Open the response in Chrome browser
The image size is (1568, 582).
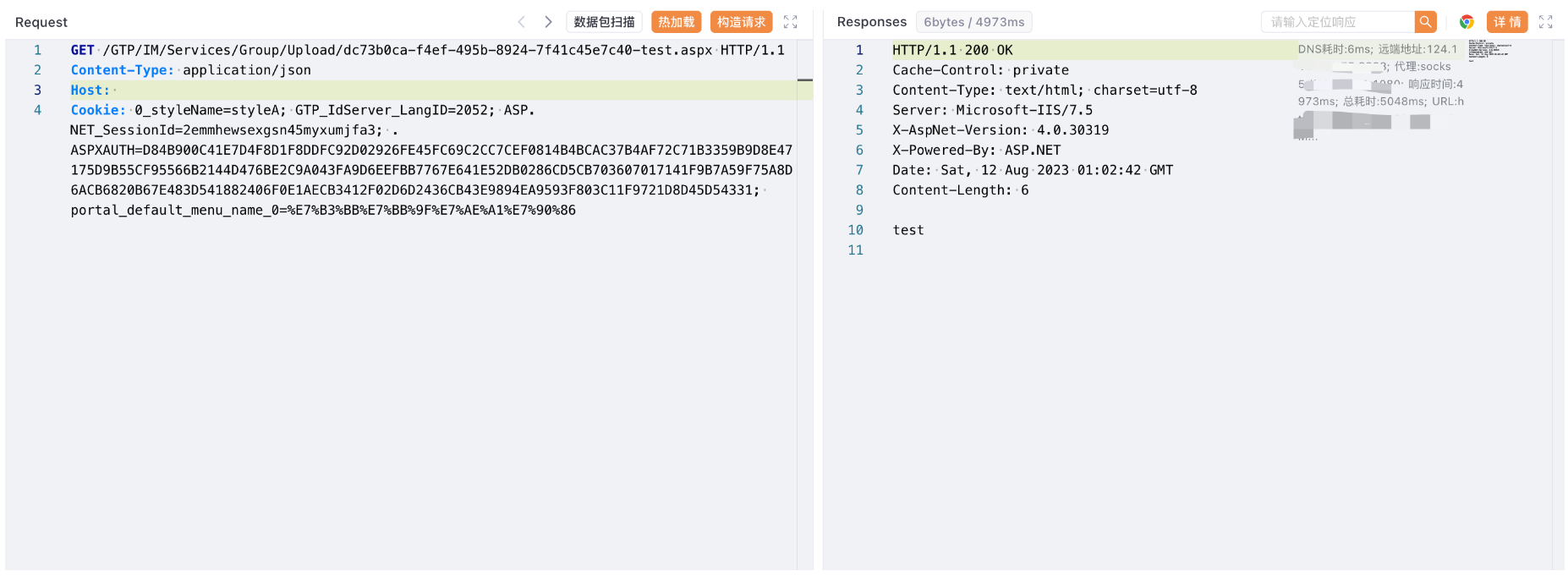(1467, 22)
